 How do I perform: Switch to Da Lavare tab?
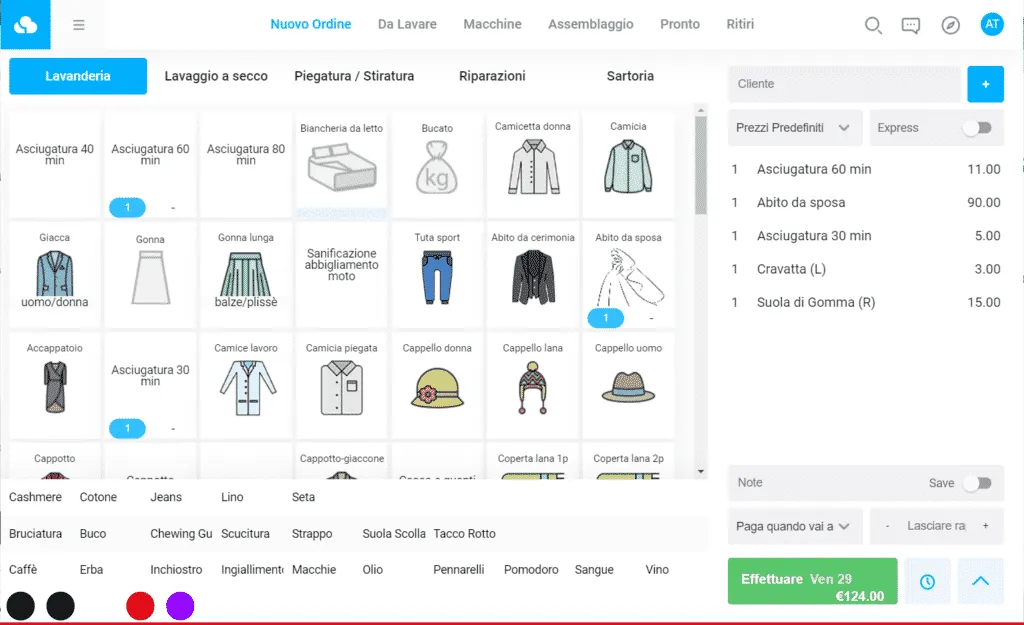pyautogui.click(x=407, y=24)
